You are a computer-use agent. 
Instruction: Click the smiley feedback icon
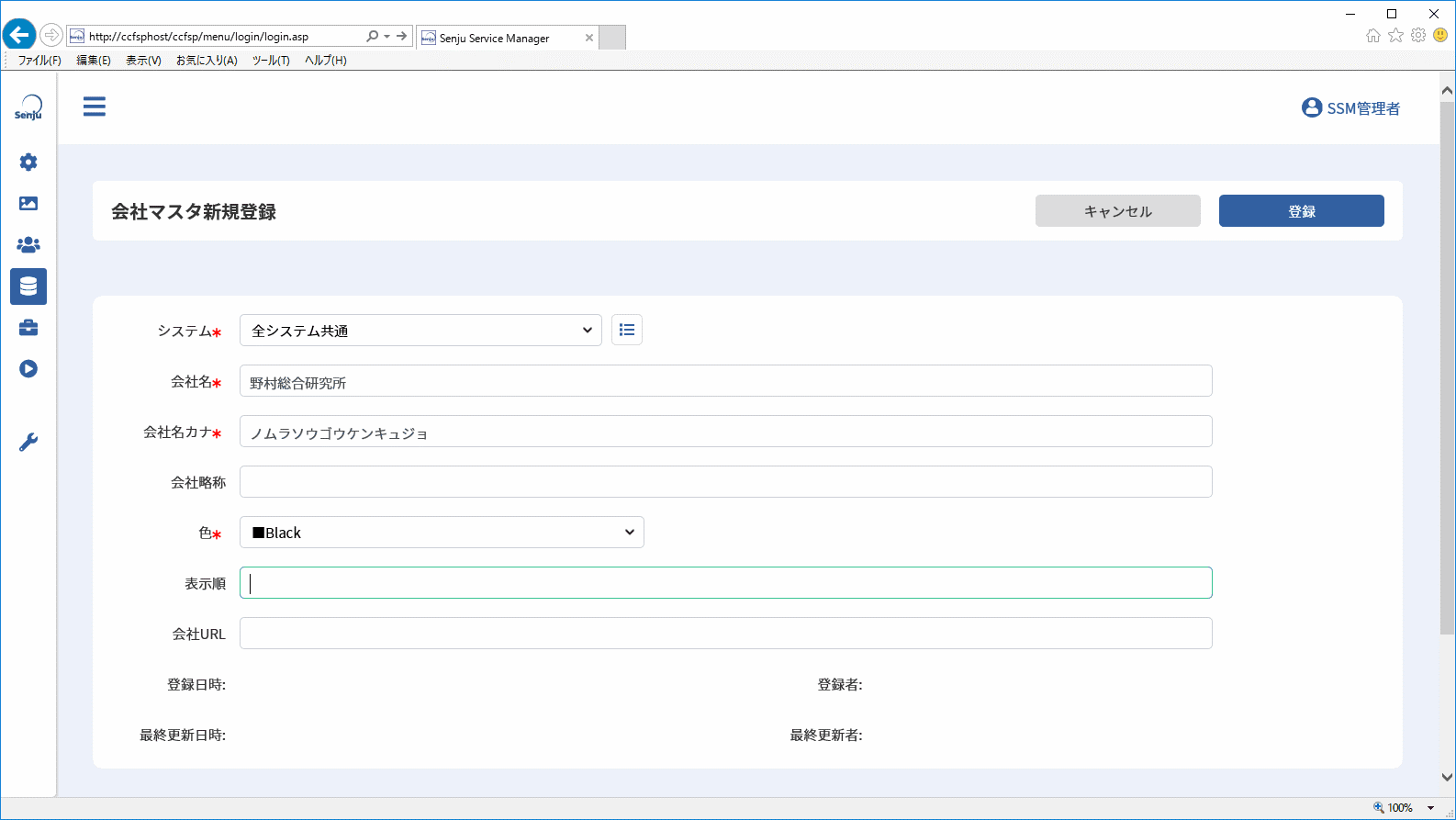point(1440,36)
